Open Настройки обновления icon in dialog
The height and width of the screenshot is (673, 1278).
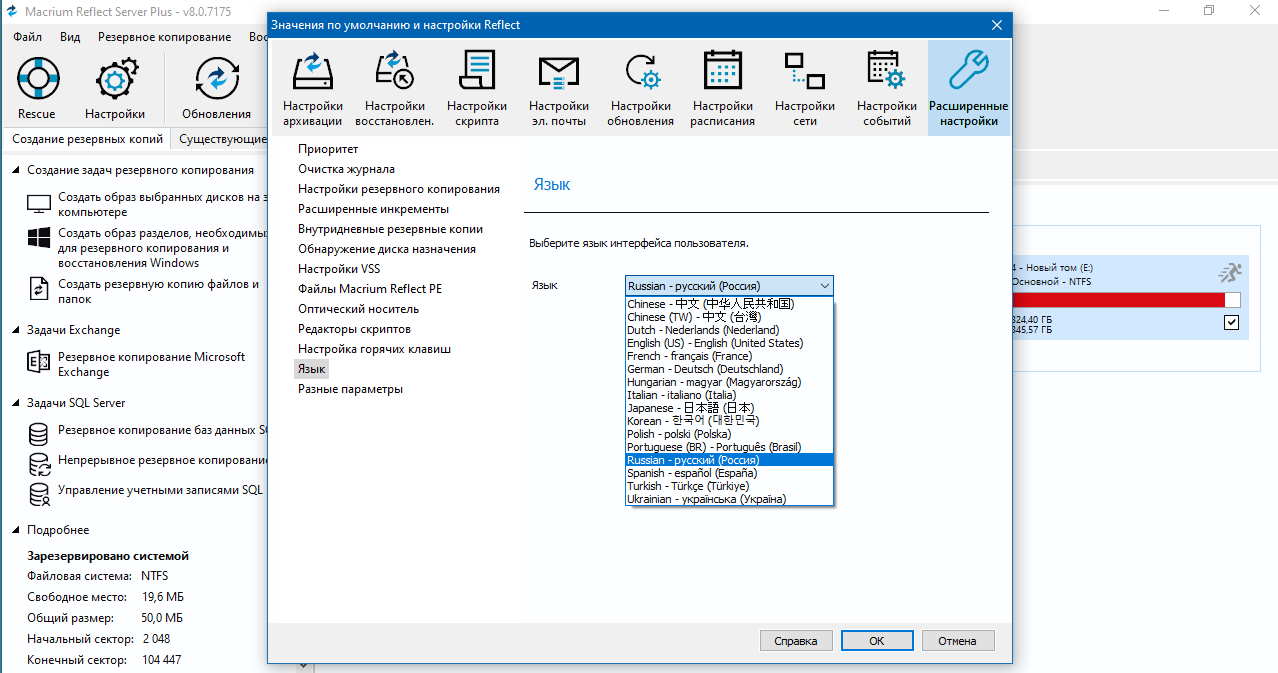tap(641, 73)
